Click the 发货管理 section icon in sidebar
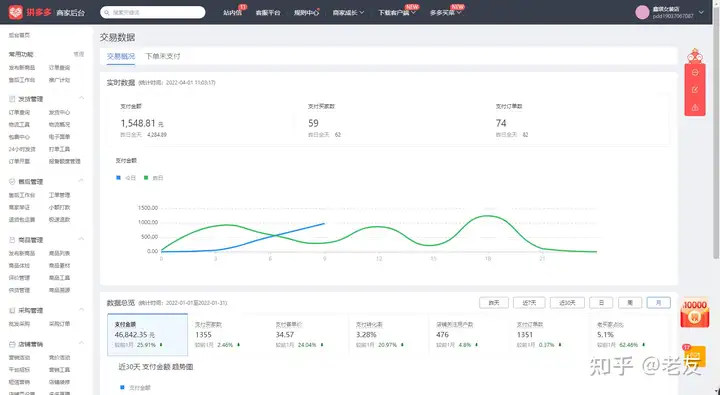 tap(12, 99)
